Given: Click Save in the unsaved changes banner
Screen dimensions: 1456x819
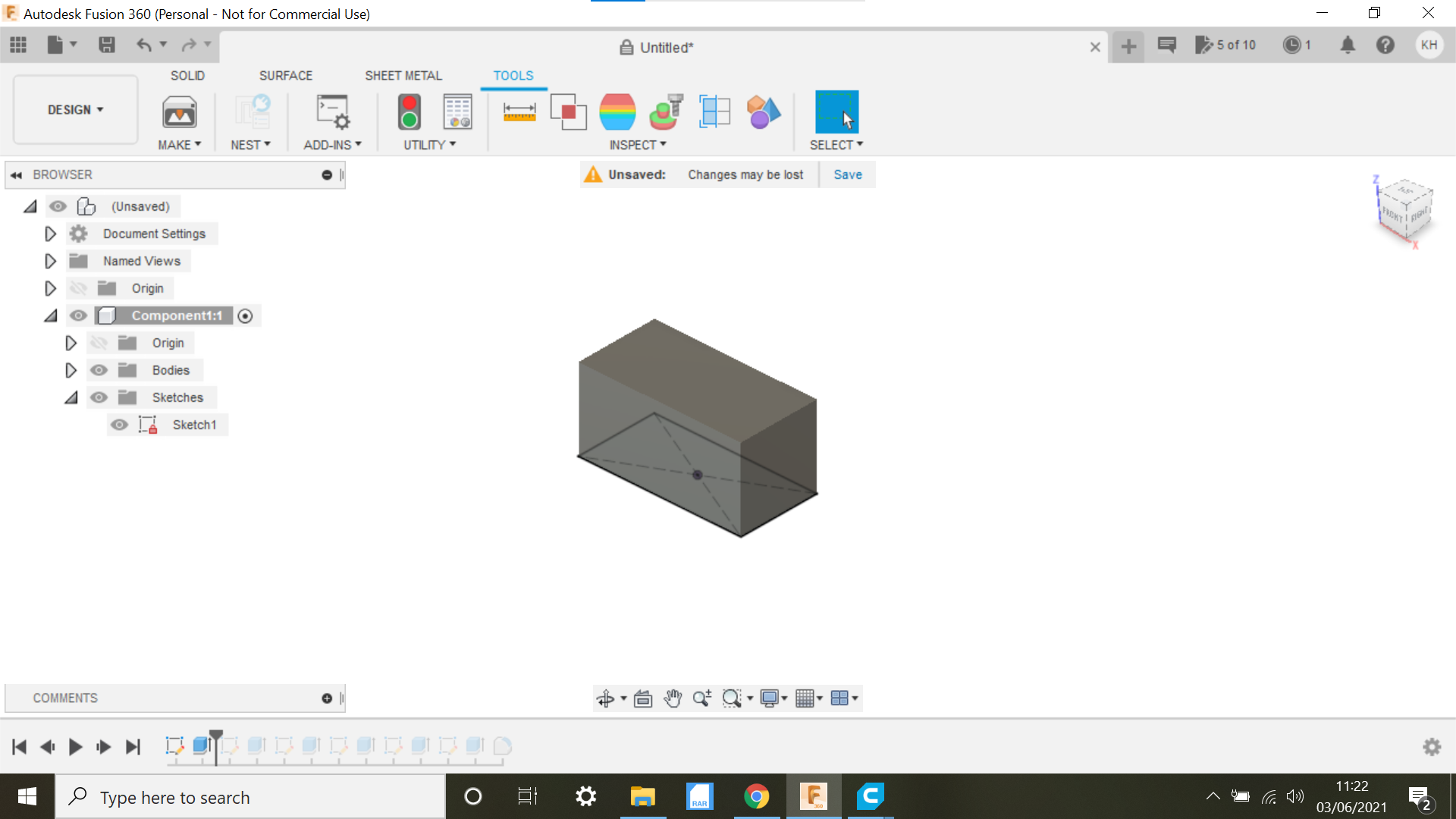Looking at the screenshot, I should (x=847, y=174).
